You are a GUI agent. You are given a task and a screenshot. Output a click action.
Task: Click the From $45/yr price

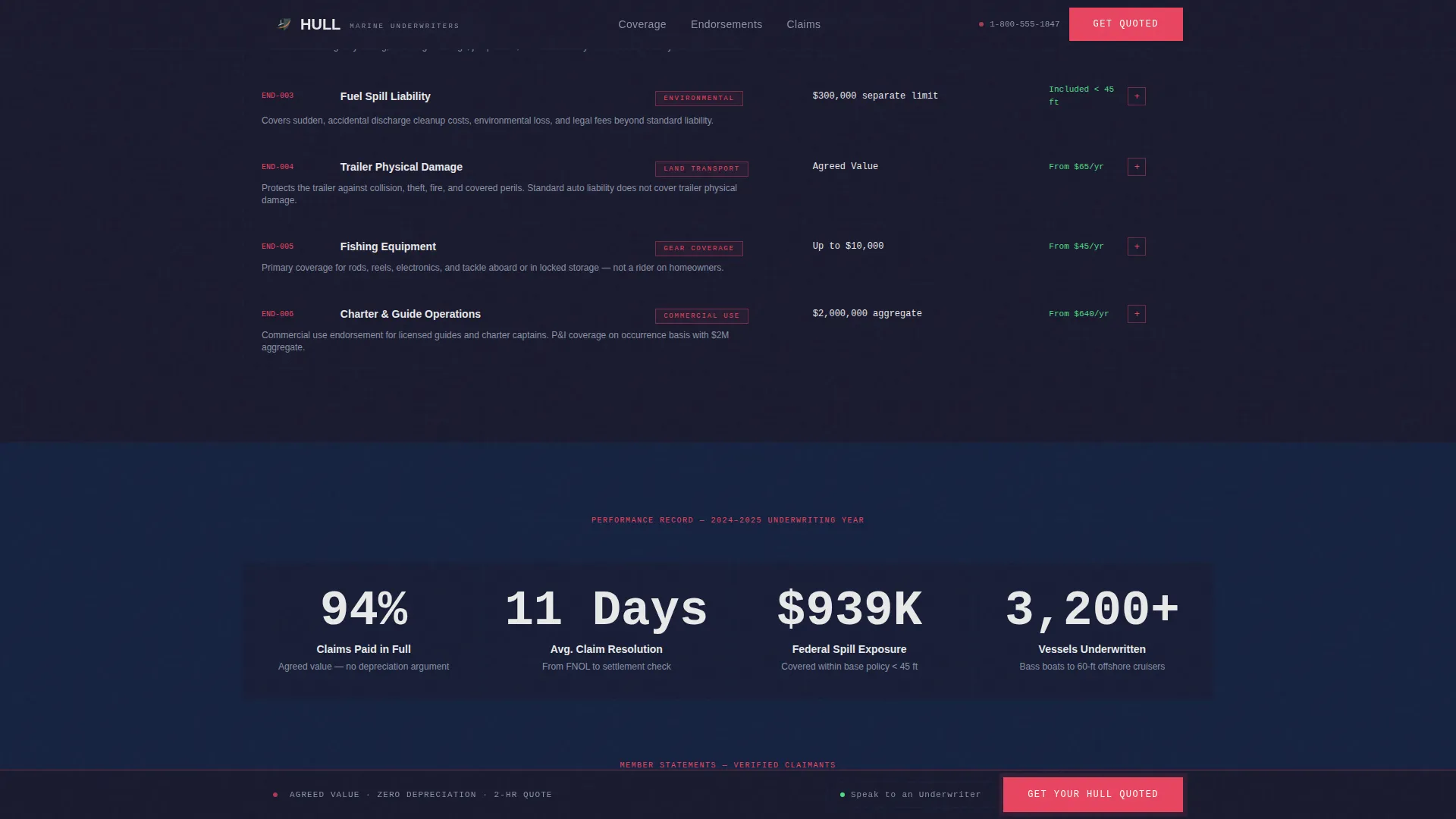point(1076,246)
